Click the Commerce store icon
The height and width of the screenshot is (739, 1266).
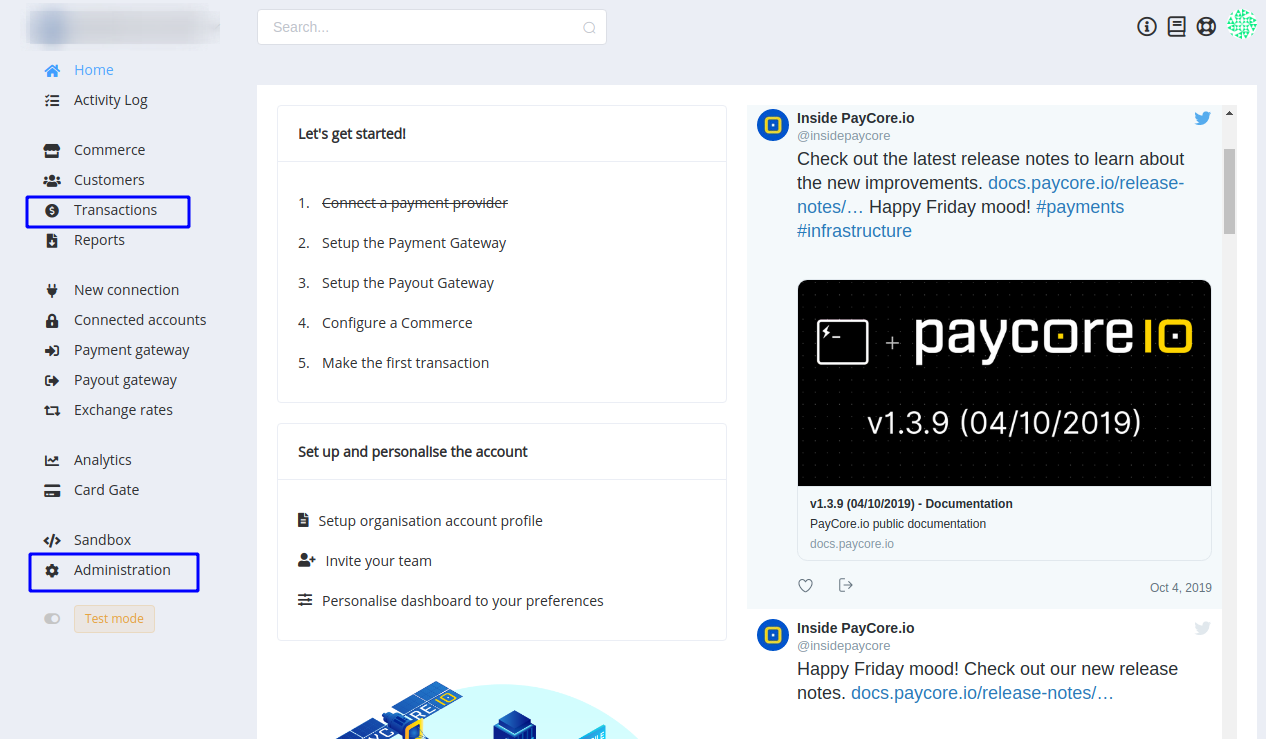click(x=52, y=151)
